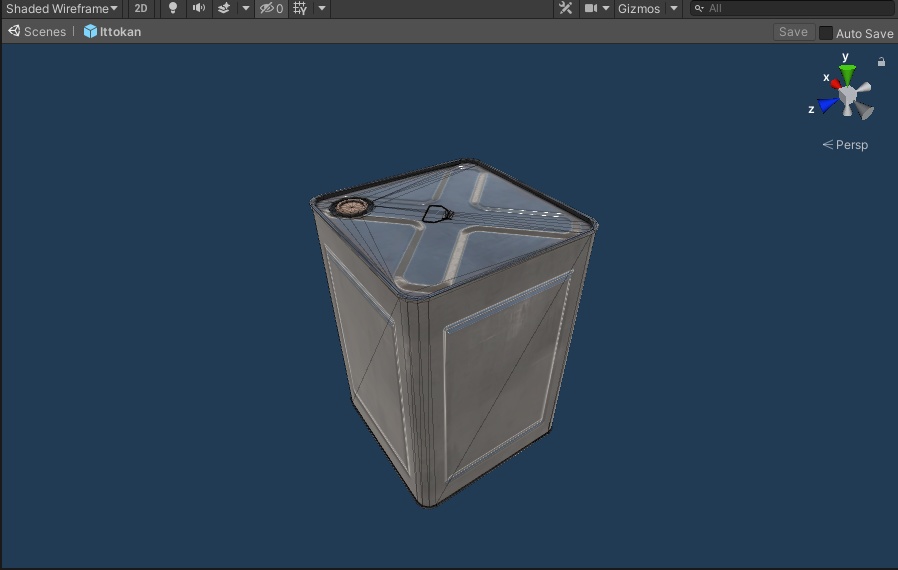This screenshot has width=898, height=570.
Task: Toggle 2D view mode
Action: (x=140, y=9)
